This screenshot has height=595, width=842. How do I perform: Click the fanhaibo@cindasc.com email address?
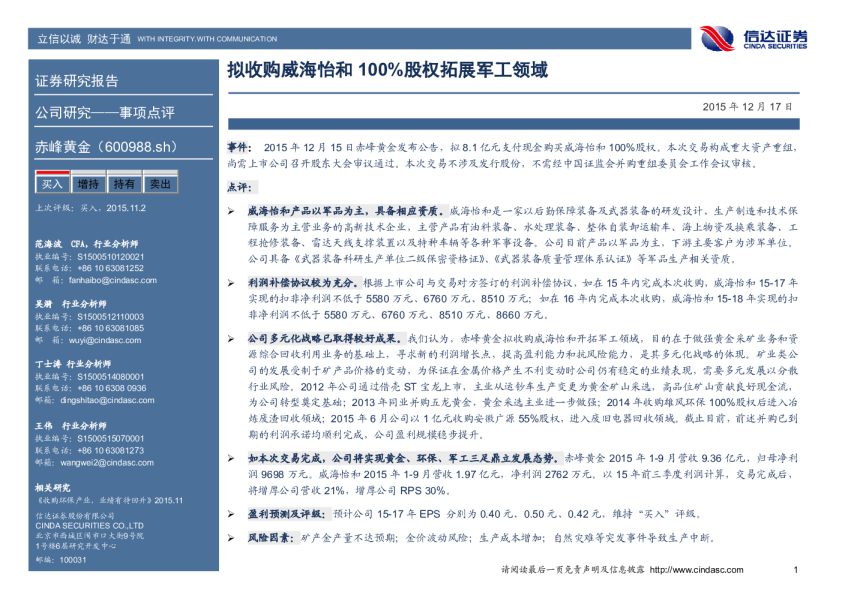104,281
